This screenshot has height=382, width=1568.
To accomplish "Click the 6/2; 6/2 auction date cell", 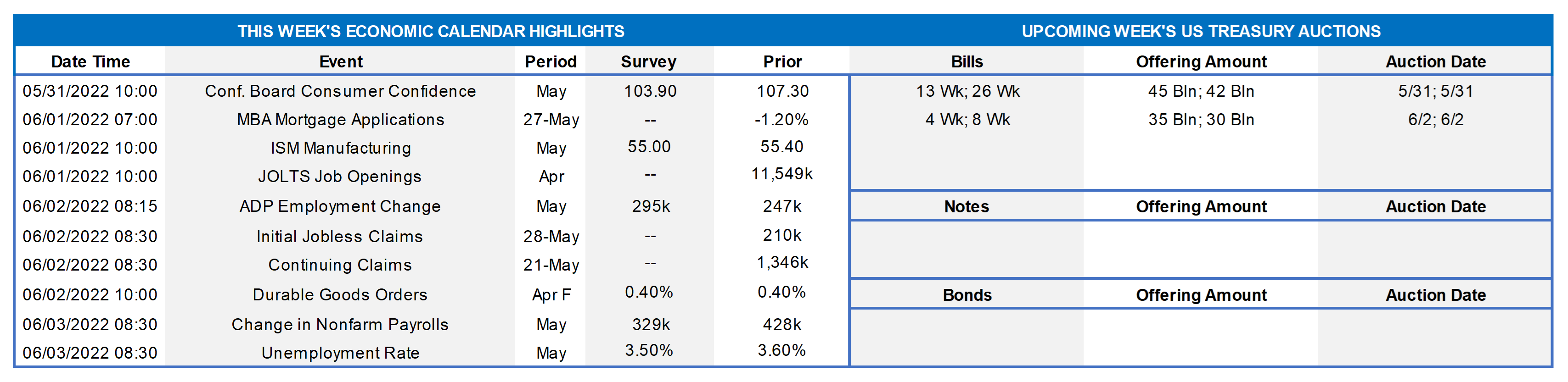I will tap(1435, 120).
